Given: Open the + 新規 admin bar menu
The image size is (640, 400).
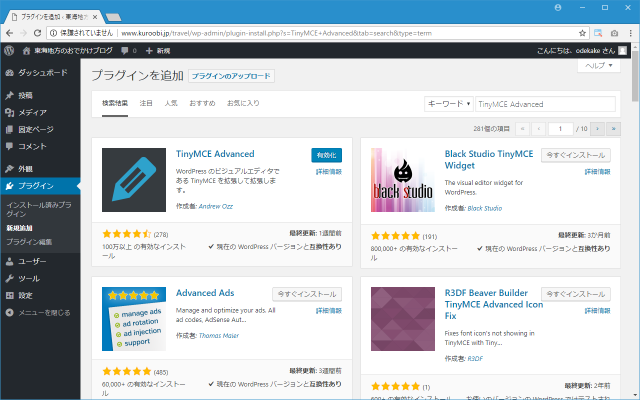Looking at the screenshot, I should pyautogui.click(x=158, y=51).
